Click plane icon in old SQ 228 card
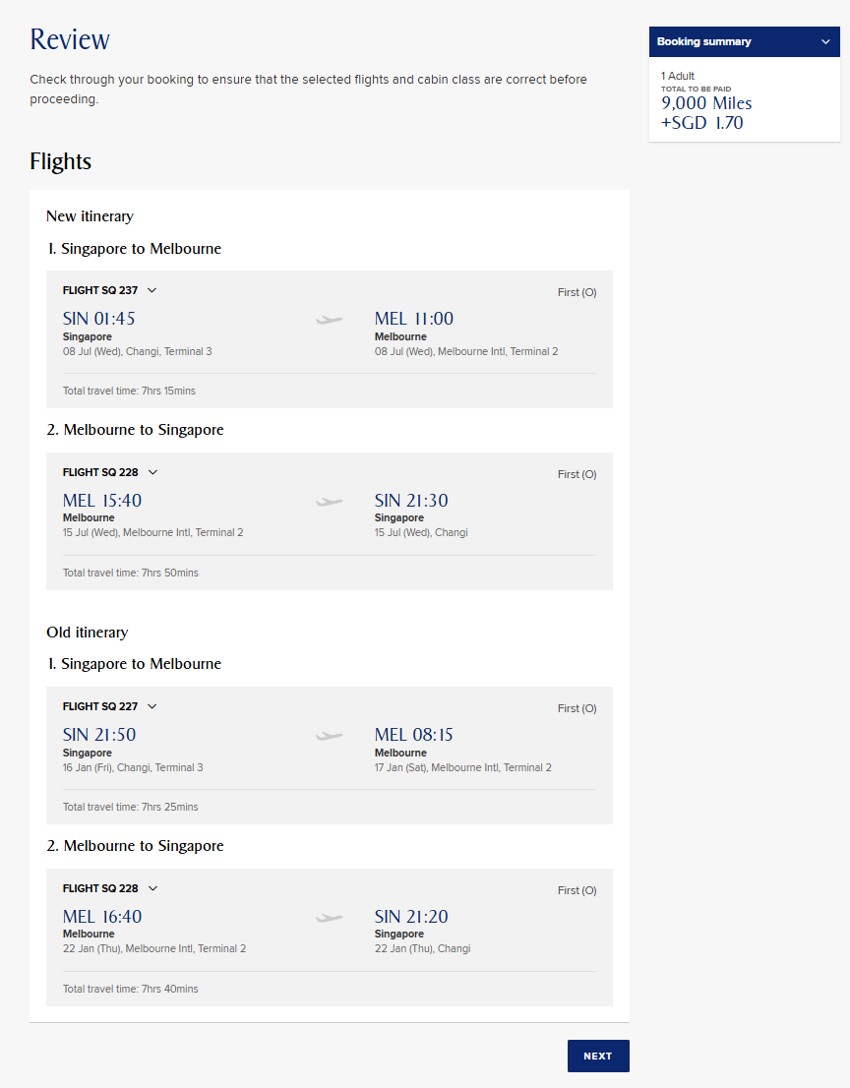The image size is (850, 1088). [x=329, y=918]
